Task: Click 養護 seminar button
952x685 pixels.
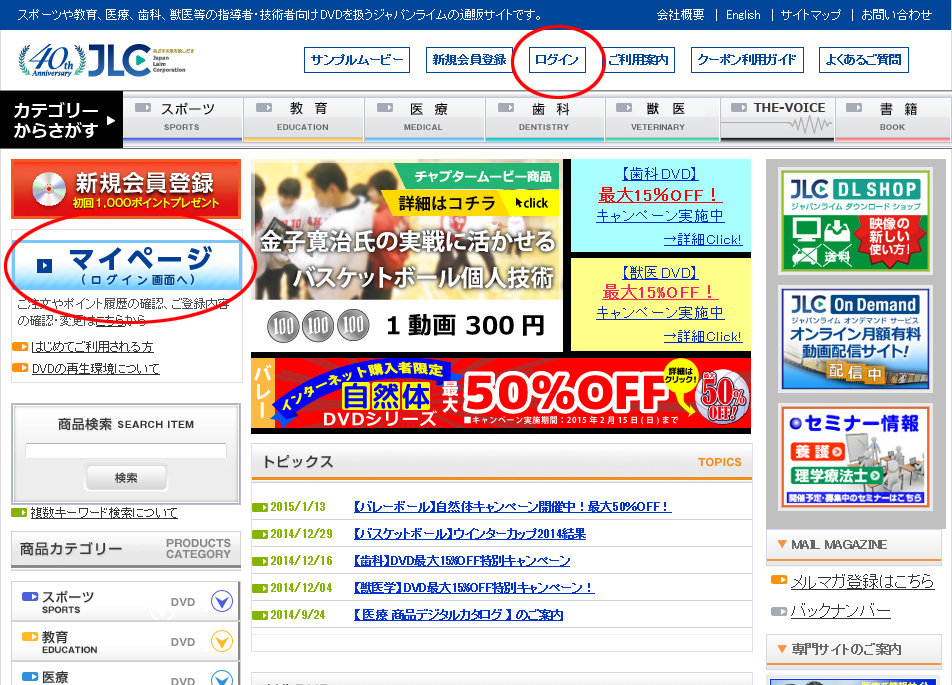Action: coord(818,452)
